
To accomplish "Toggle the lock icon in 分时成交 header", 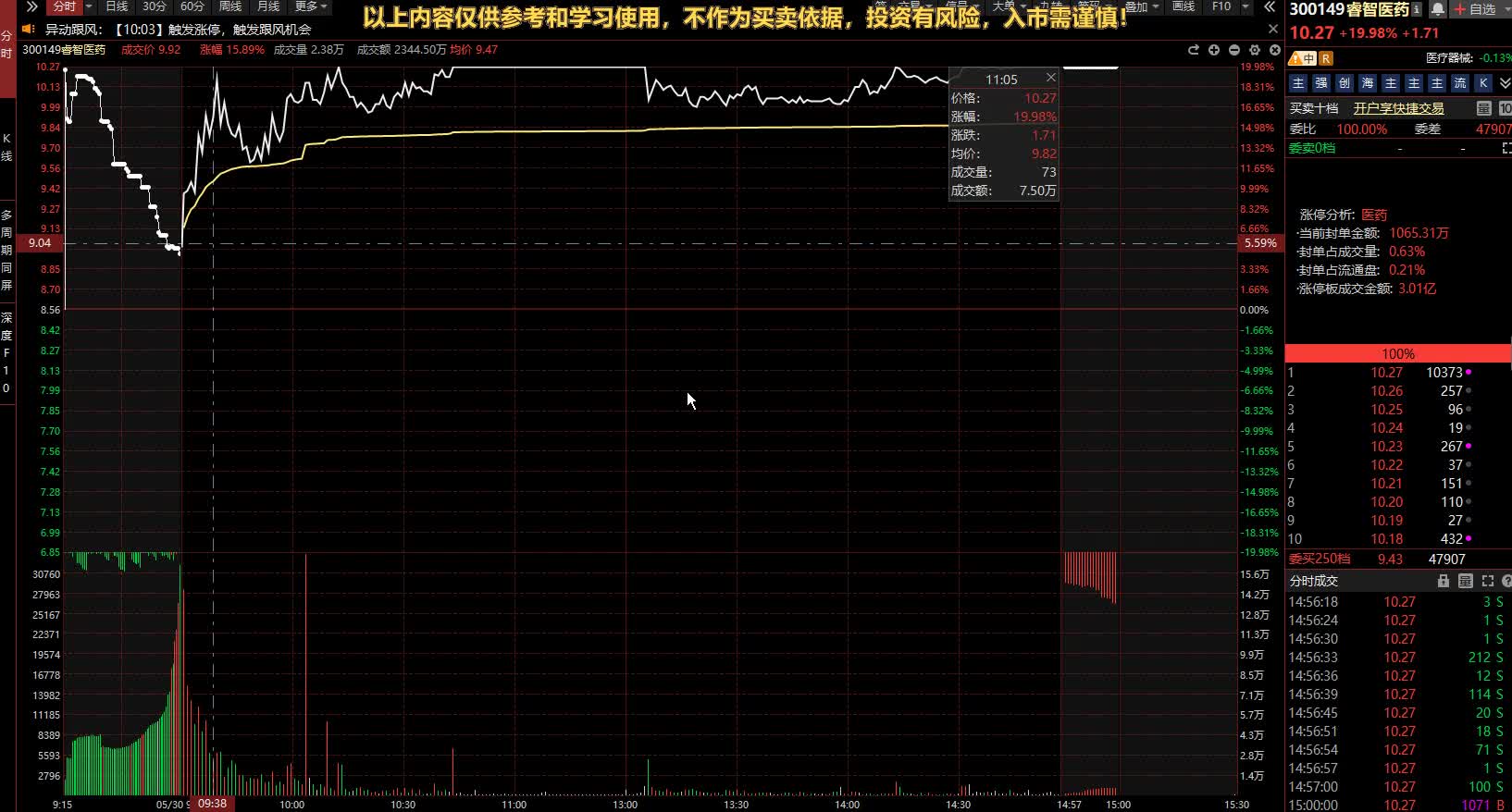I will tap(1443, 581).
